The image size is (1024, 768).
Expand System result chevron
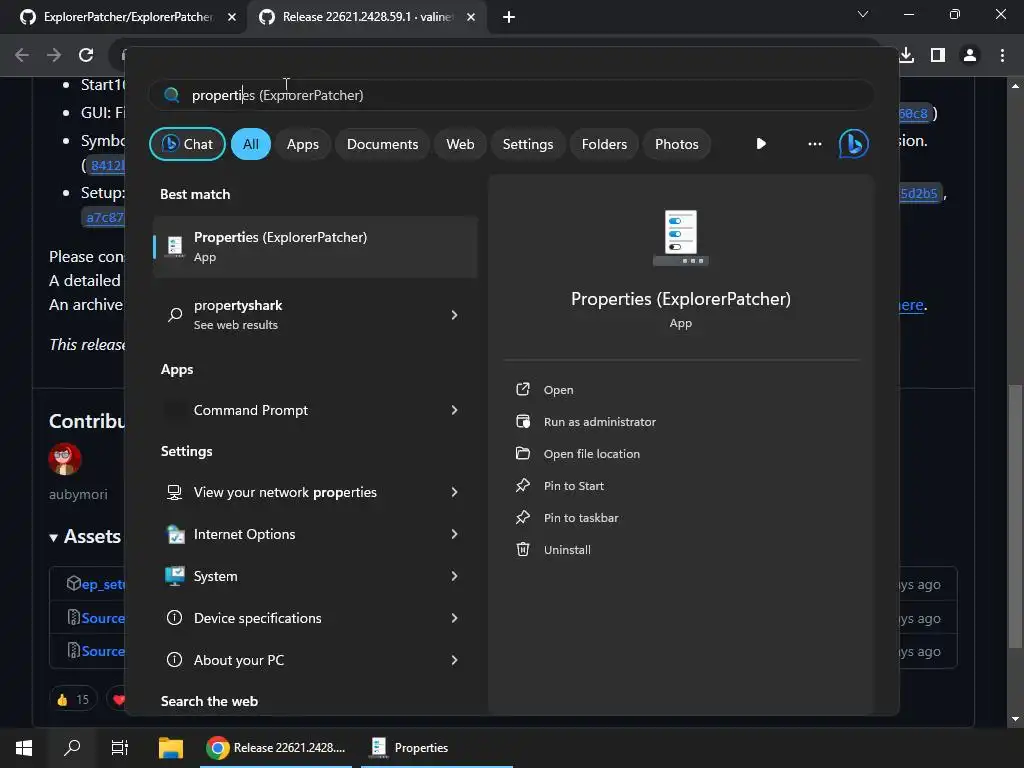point(455,576)
